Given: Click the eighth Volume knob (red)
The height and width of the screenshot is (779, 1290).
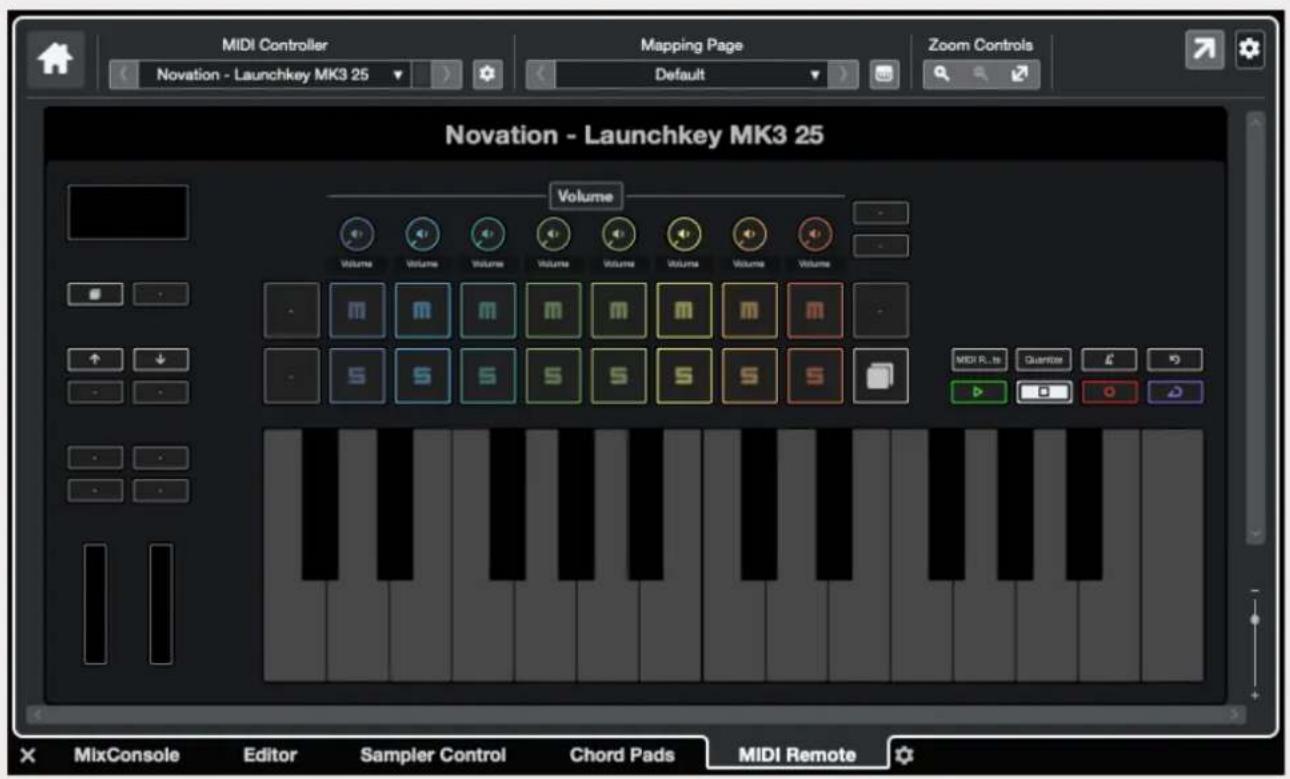Looking at the screenshot, I should point(816,235).
